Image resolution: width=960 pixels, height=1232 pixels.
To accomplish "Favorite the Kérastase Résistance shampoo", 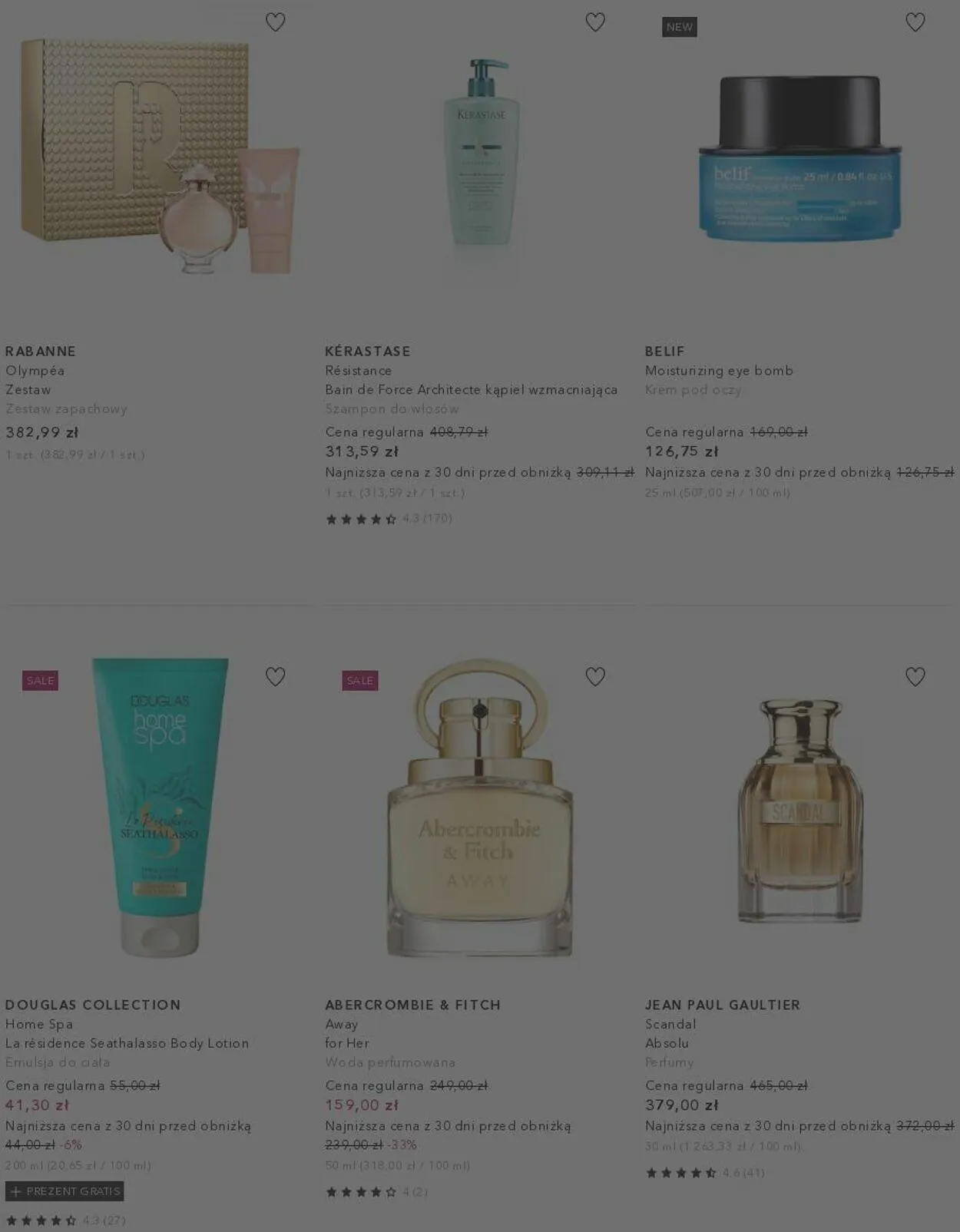I will (595, 22).
